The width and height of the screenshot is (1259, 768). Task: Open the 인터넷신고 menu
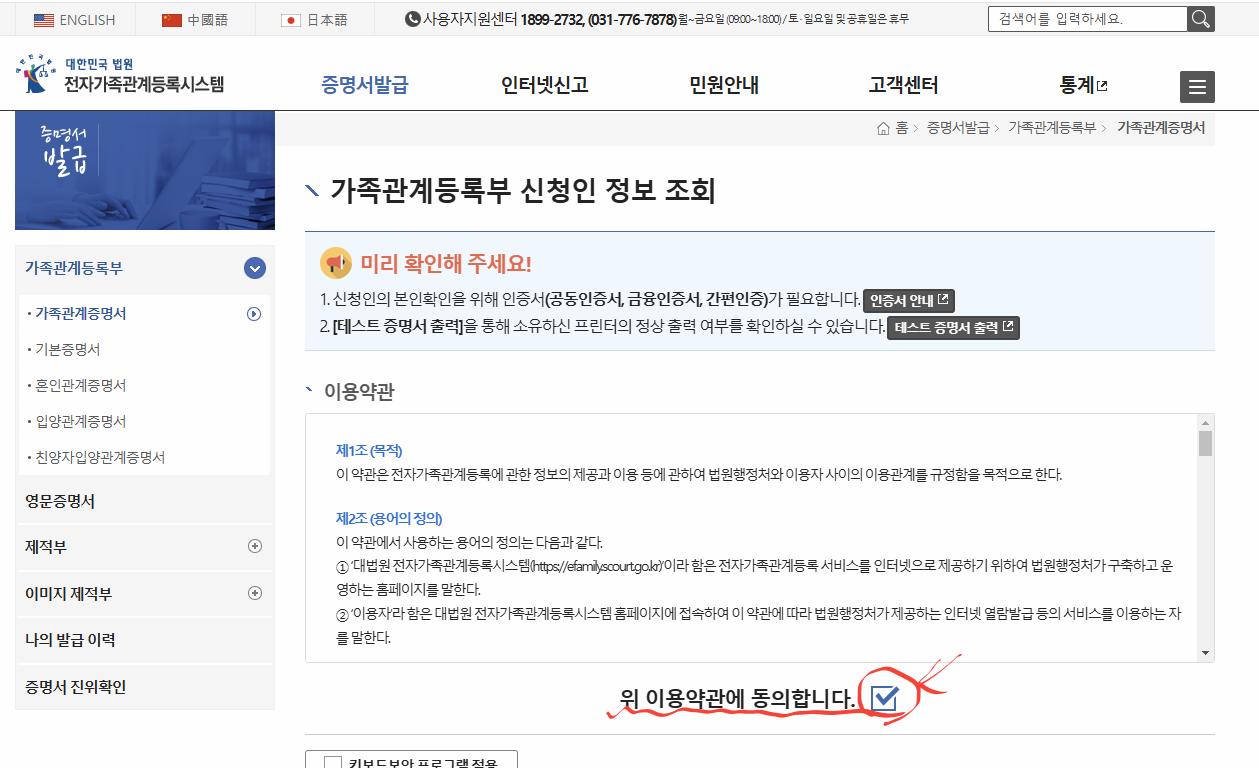pyautogui.click(x=543, y=86)
